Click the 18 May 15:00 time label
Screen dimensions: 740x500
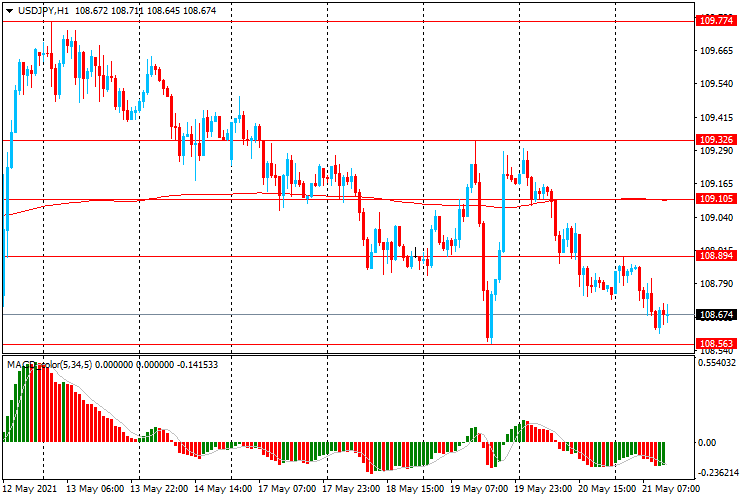tap(415, 489)
